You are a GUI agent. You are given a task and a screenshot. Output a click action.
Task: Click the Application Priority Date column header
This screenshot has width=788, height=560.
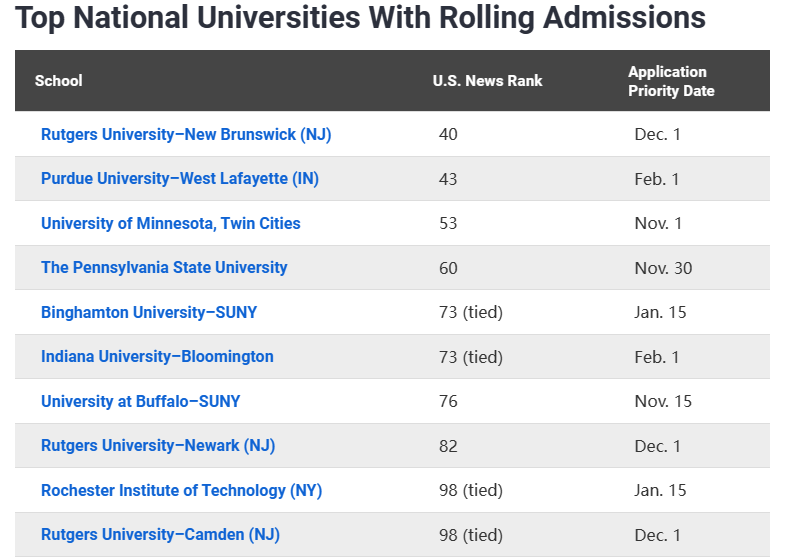click(671, 81)
